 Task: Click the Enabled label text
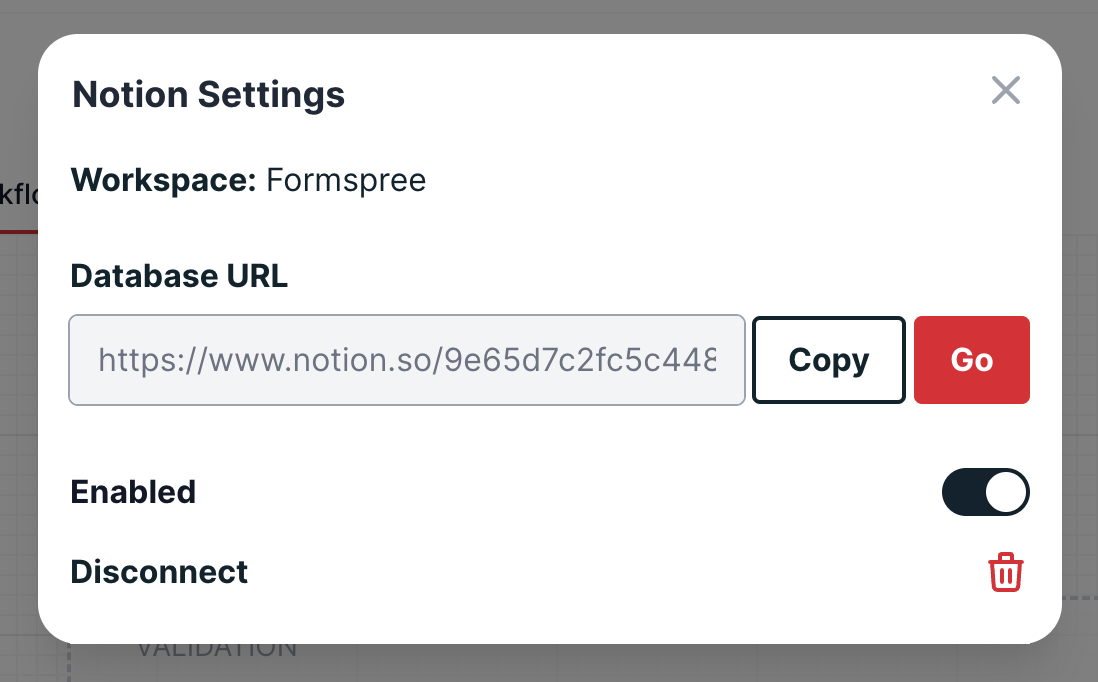(x=133, y=492)
